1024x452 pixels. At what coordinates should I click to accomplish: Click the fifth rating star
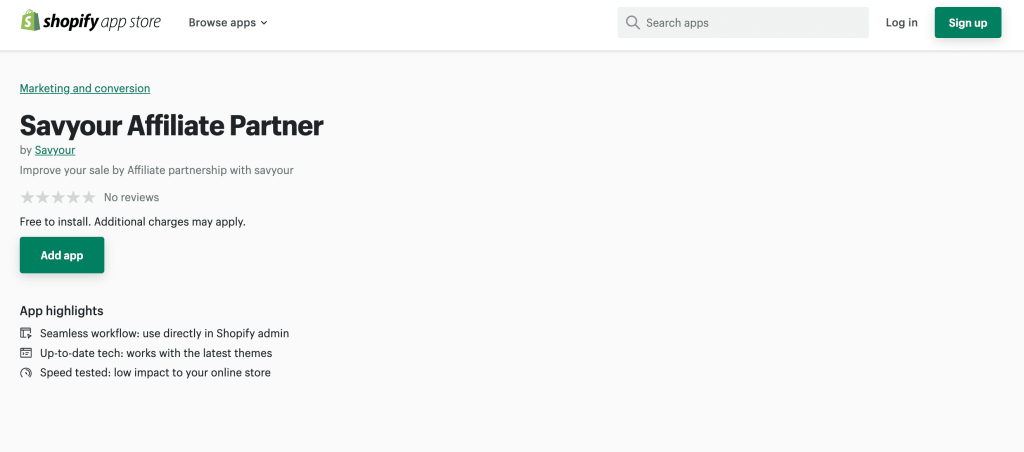point(89,197)
